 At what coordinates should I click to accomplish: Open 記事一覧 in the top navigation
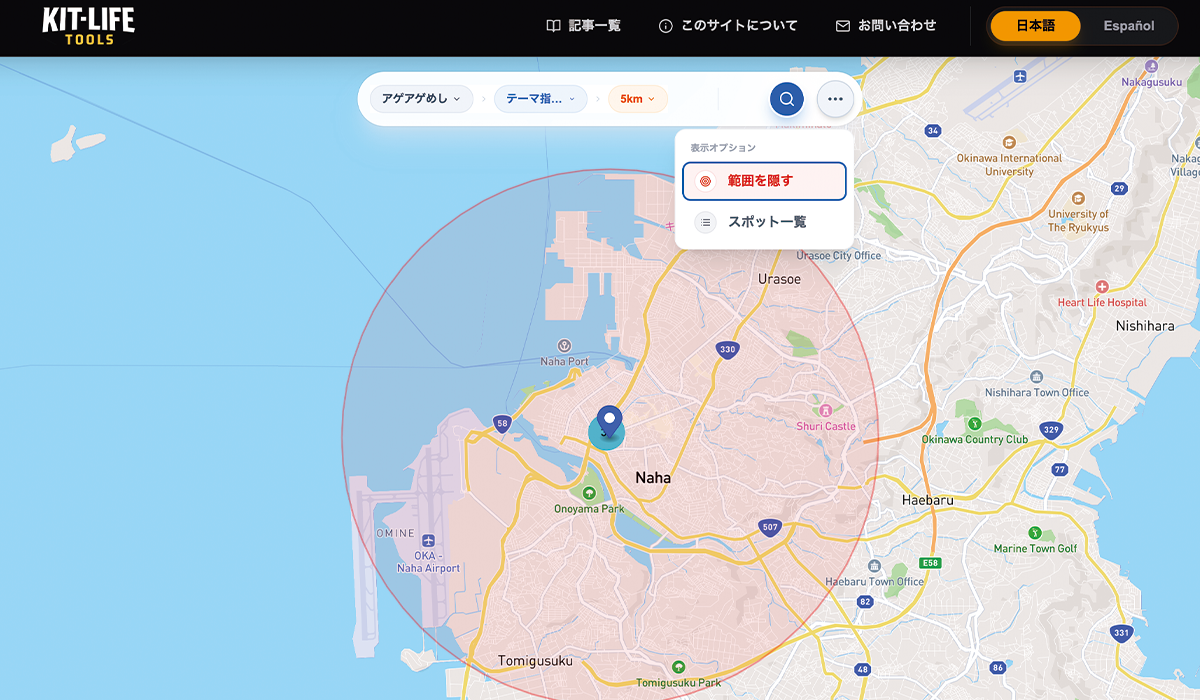coord(583,26)
